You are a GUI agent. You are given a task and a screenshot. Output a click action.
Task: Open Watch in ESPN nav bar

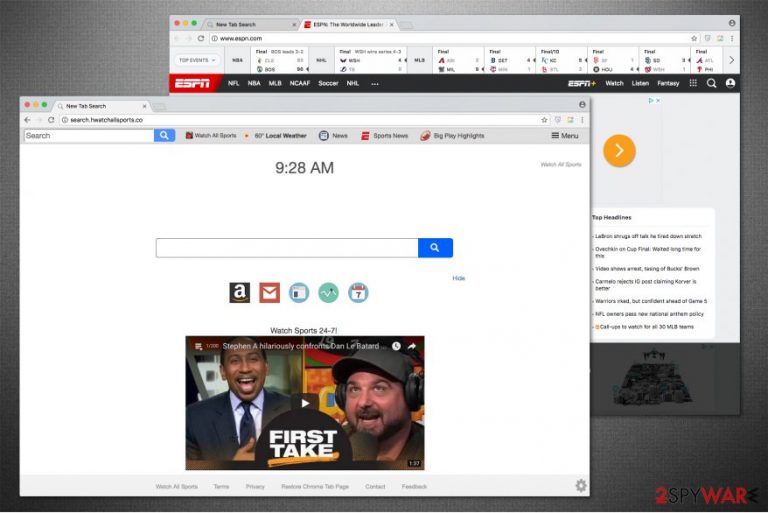pos(614,84)
